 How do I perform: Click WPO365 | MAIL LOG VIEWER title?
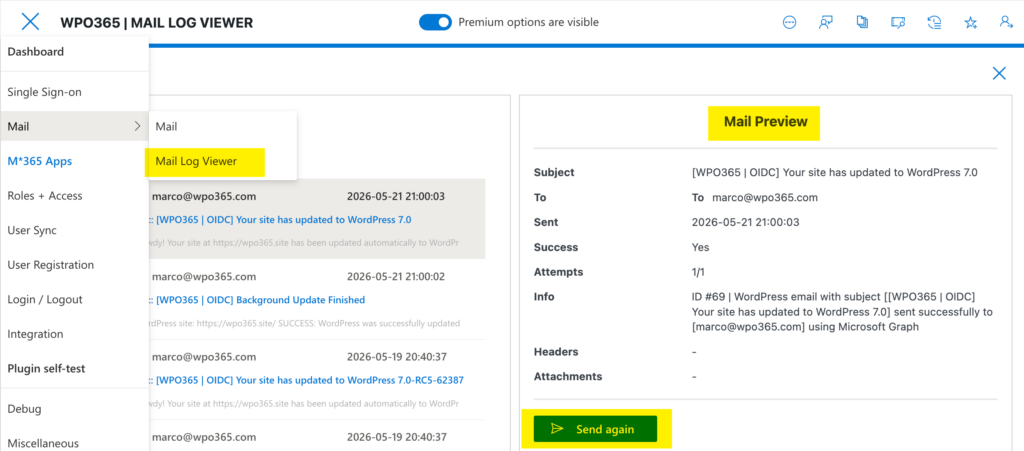(157, 23)
